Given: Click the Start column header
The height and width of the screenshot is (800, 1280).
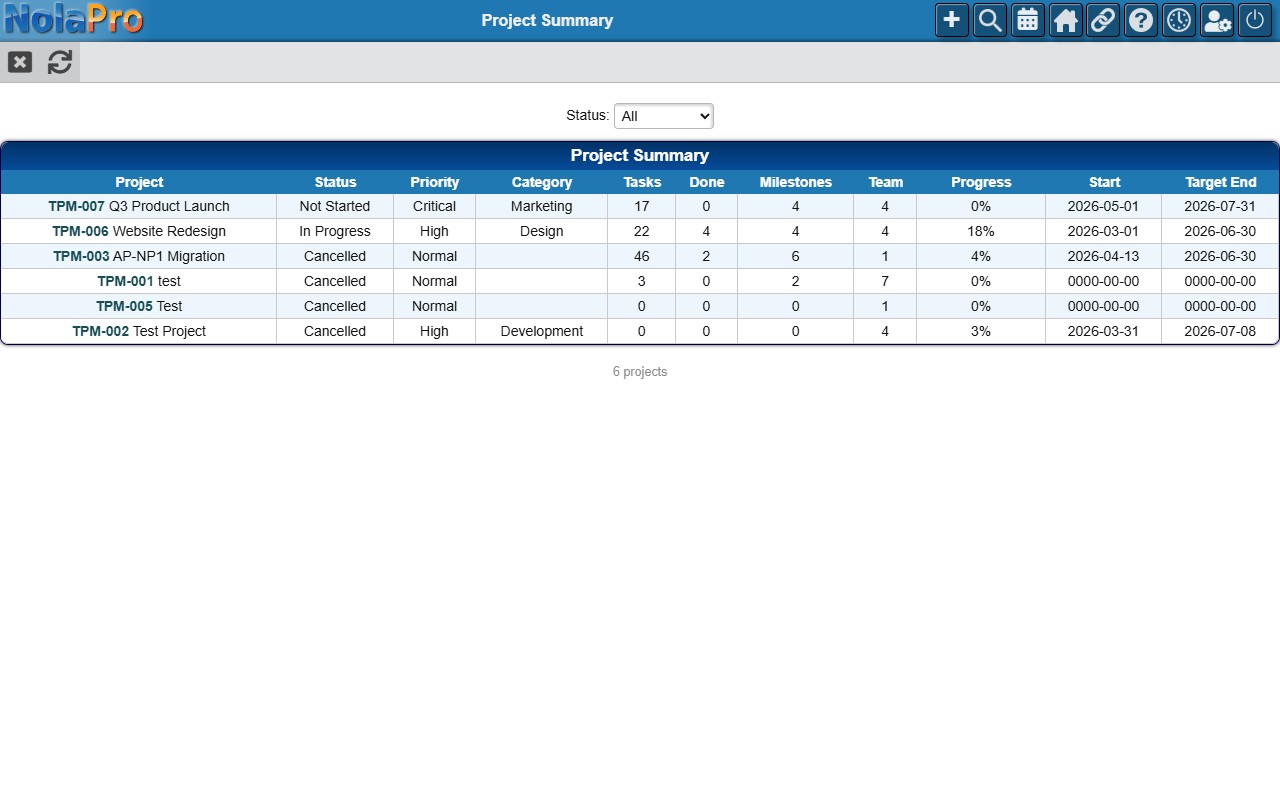Looking at the screenshot, I should pos(1104,182).
